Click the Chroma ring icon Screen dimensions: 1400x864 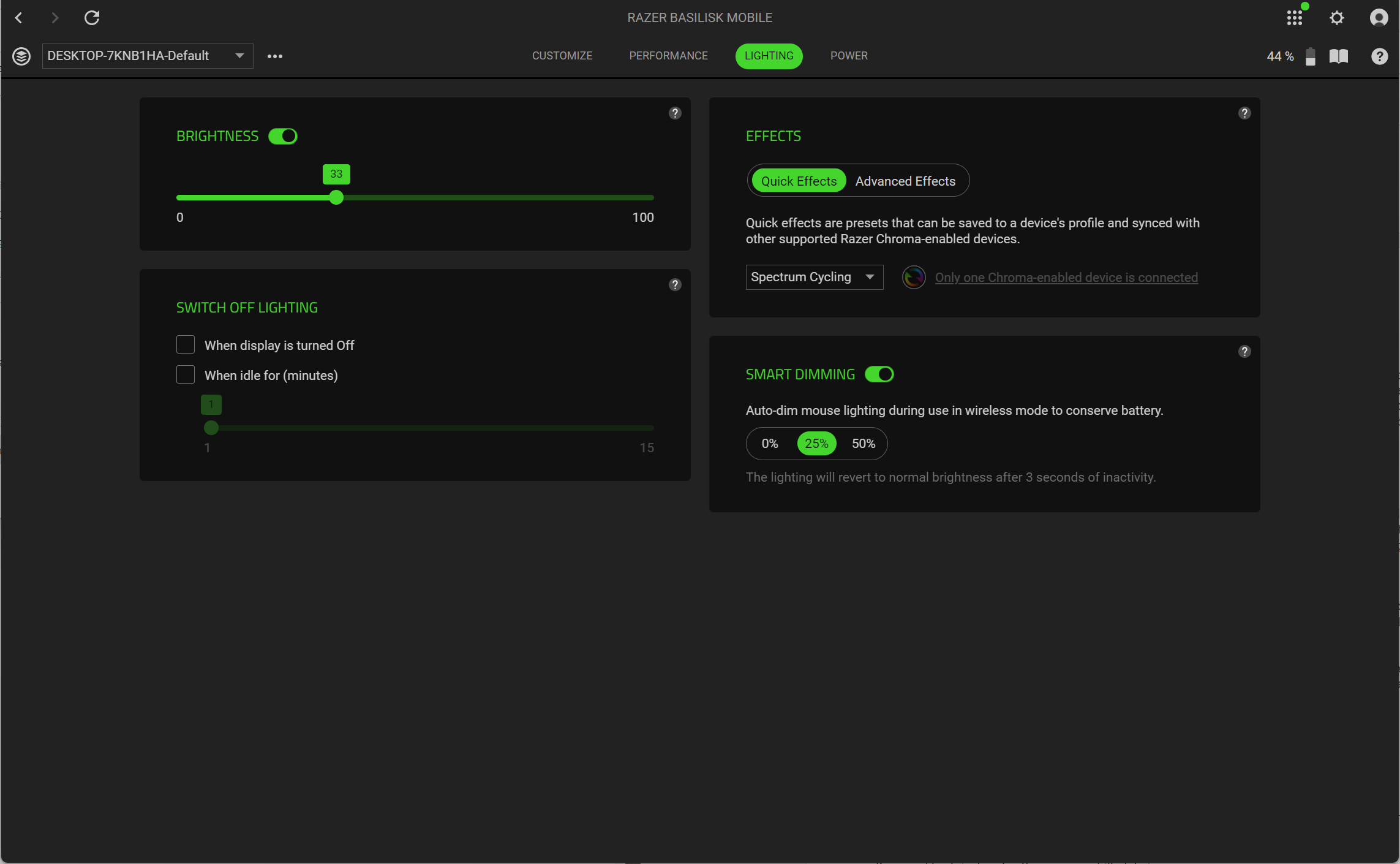914,277
